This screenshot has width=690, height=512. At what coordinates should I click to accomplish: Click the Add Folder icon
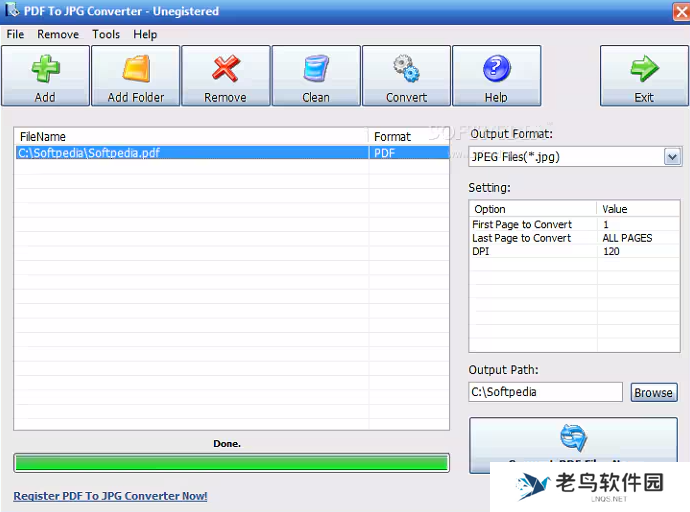click(x=136, y=70)
